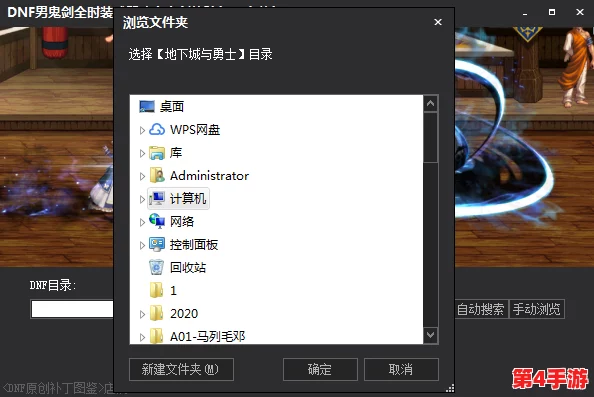Screen dimensions: 594x397
Task: Click 手动浏览 in the DNF window
Action: (x=537, y=309)
